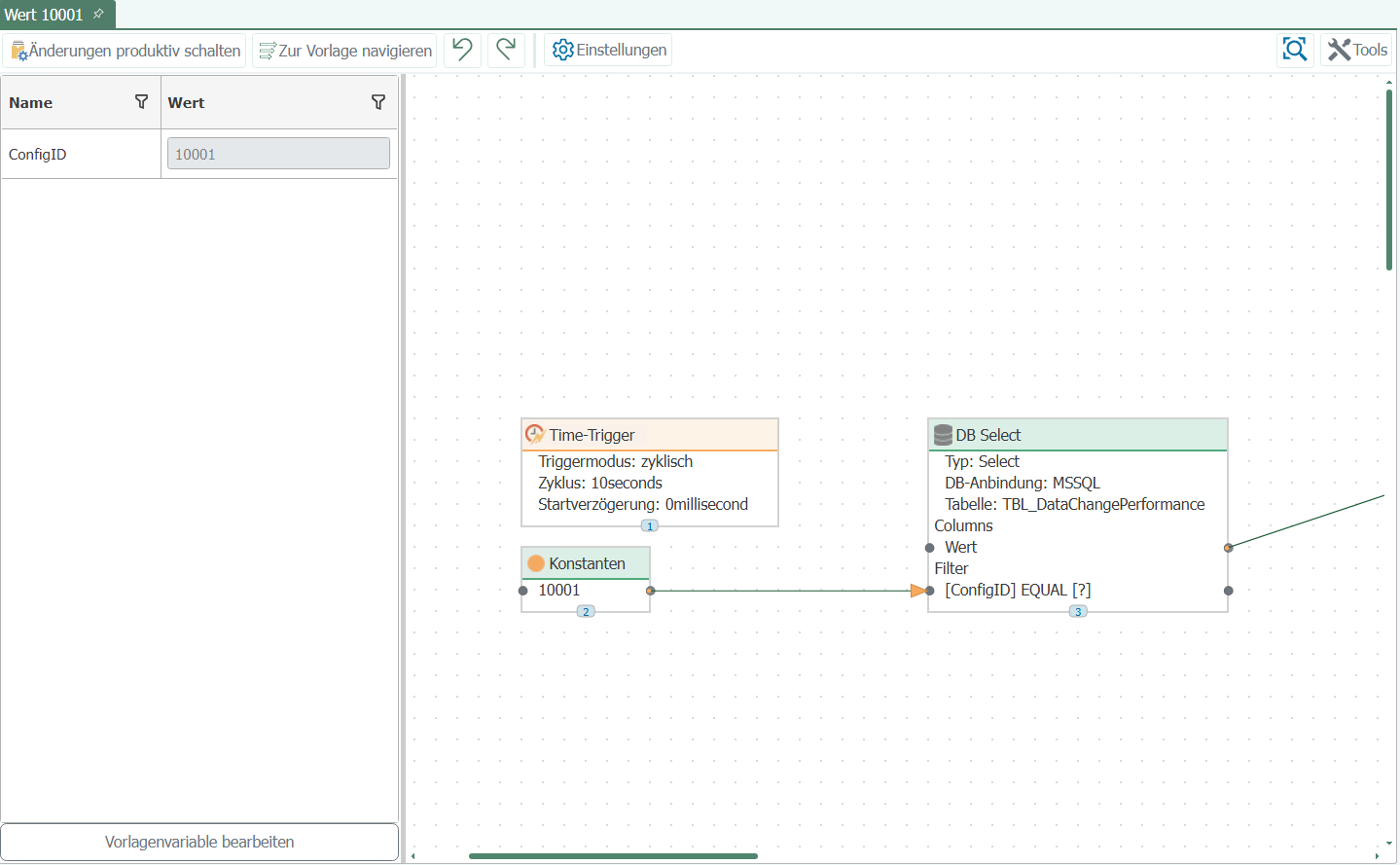This screenshot has width=1400, height=865.
Task: Open the Name column filter
Action: (x=141, y=102)
